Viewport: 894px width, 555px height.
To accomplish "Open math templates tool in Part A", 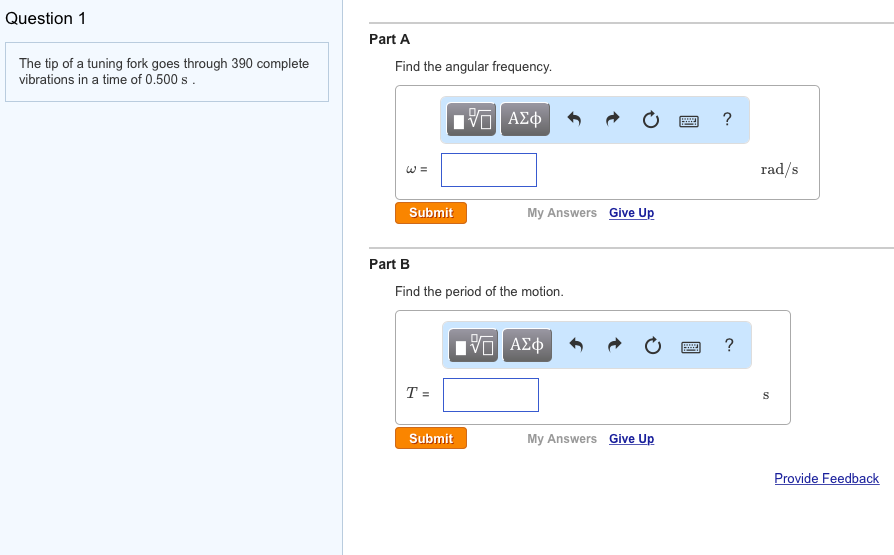I will click(471, 120).
